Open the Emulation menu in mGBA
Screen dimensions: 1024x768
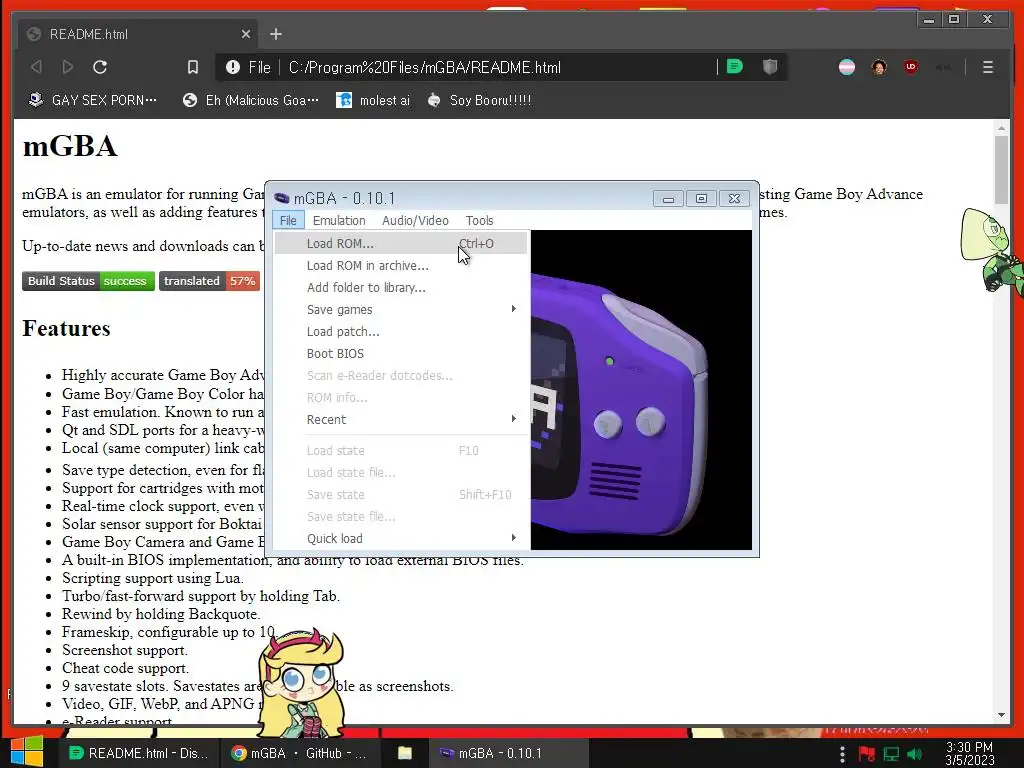339,220
